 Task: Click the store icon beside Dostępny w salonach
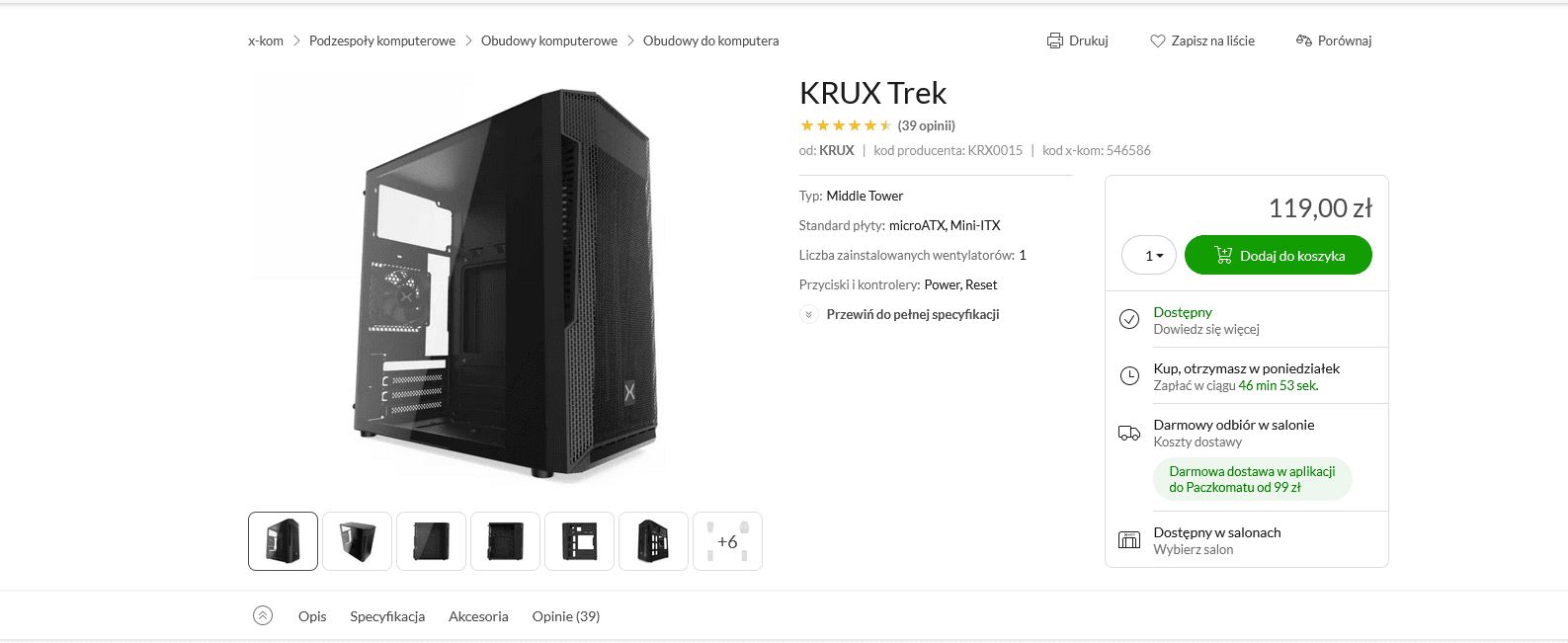(x=1129, y=539)
